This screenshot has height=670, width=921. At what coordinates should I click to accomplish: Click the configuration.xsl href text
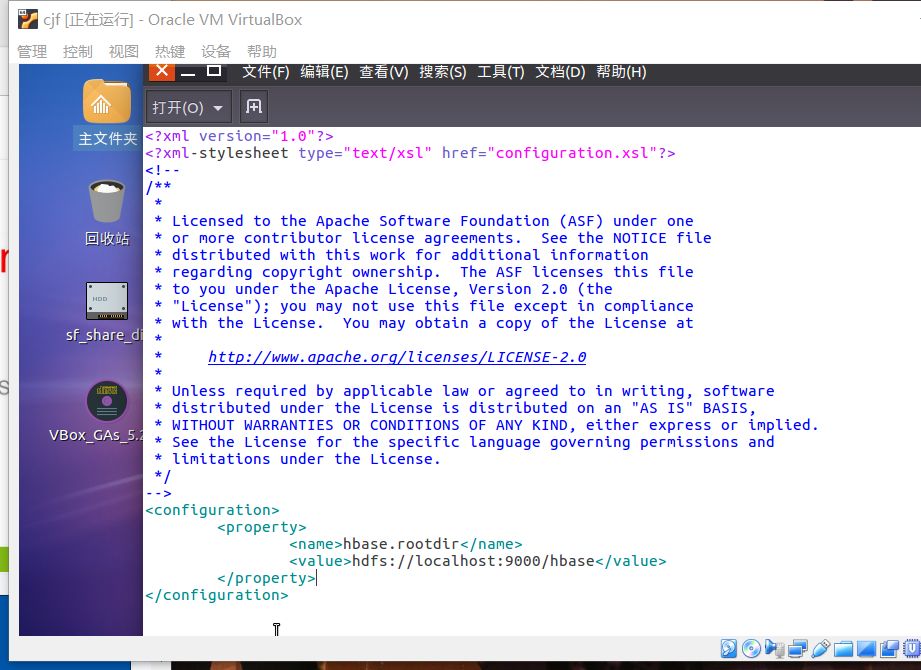[572, 153]
